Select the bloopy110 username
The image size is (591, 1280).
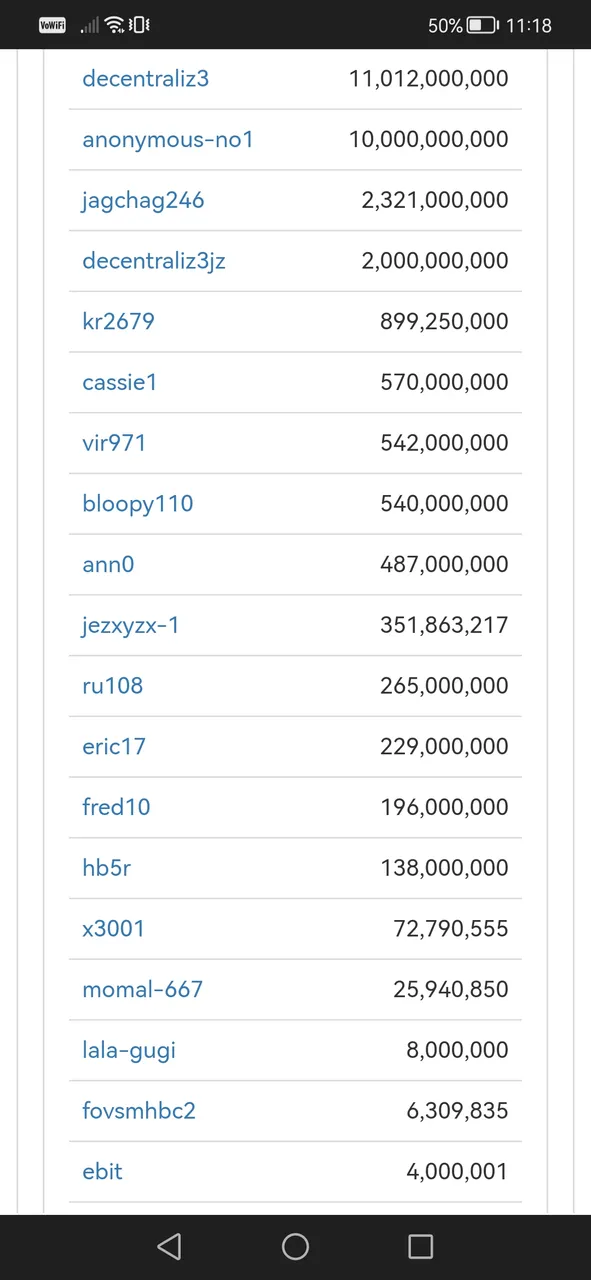click(138, 504)
